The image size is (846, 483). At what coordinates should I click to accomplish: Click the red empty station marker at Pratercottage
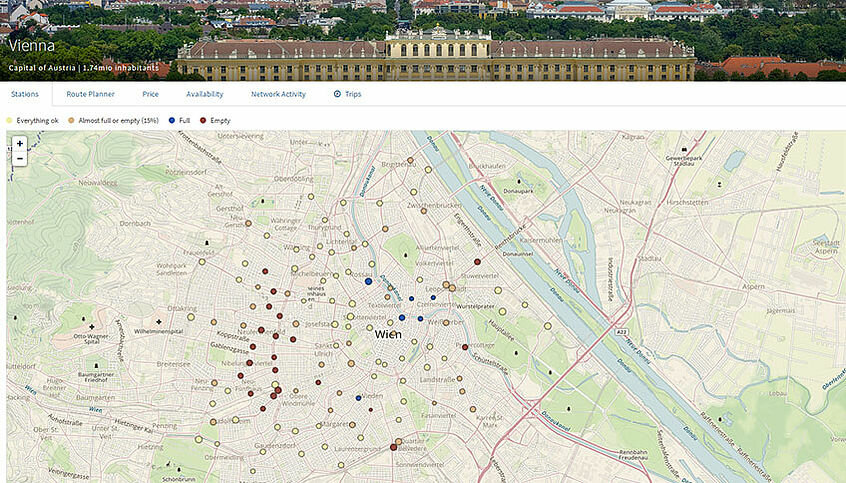click(465, 347)
